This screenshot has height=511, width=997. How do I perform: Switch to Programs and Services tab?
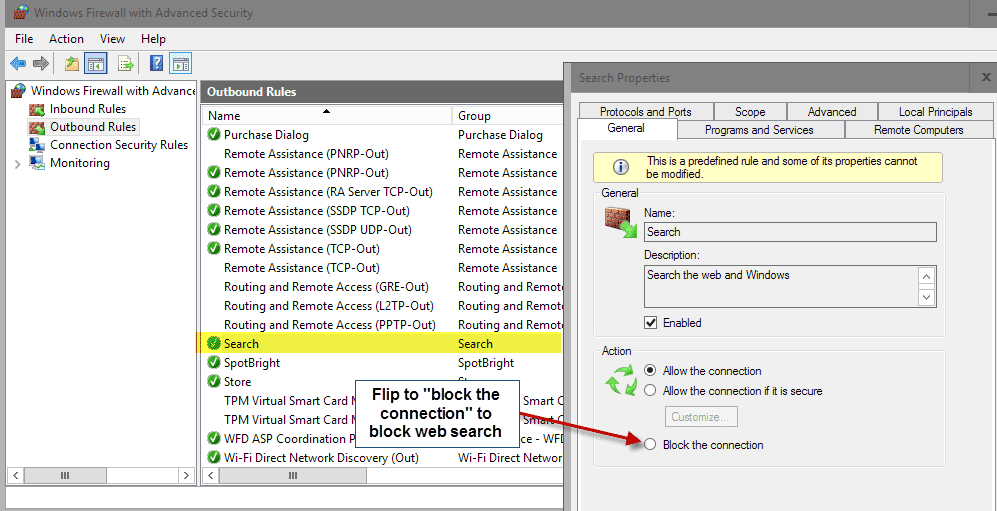[x=759, y=130]
